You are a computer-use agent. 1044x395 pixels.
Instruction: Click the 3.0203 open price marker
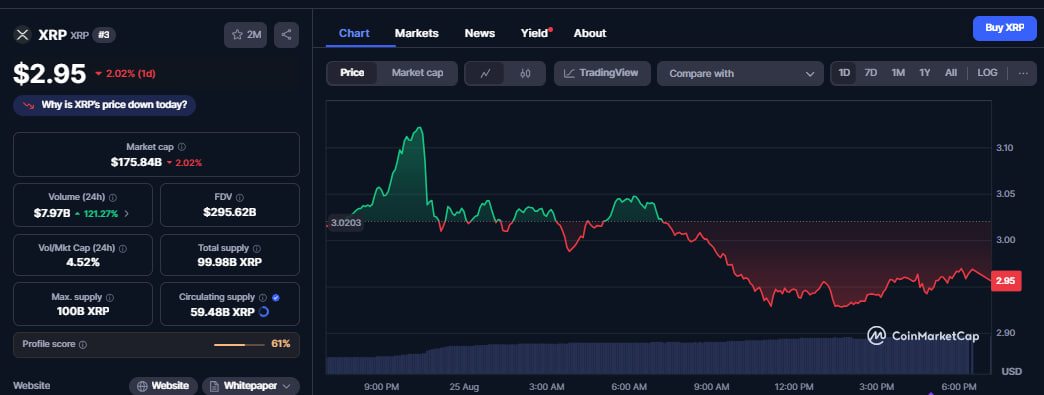[346, 222]
